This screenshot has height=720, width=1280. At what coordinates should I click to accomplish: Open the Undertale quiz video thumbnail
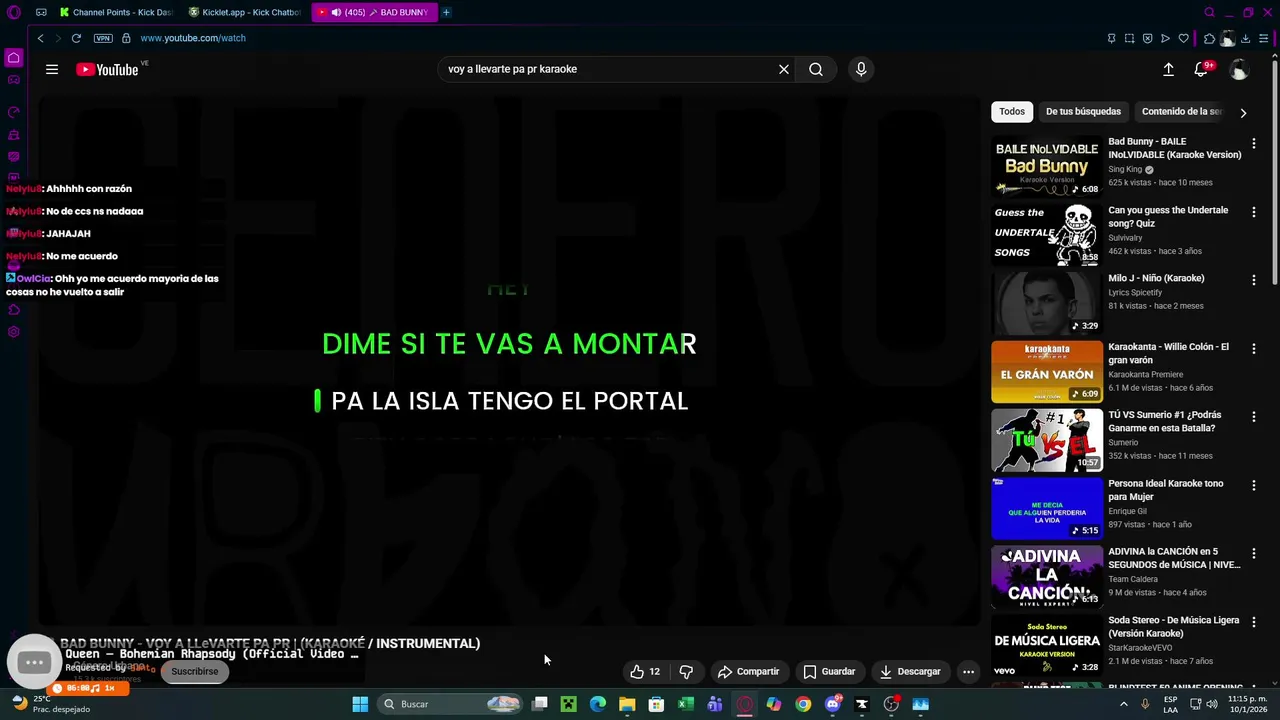point(1047,235)
